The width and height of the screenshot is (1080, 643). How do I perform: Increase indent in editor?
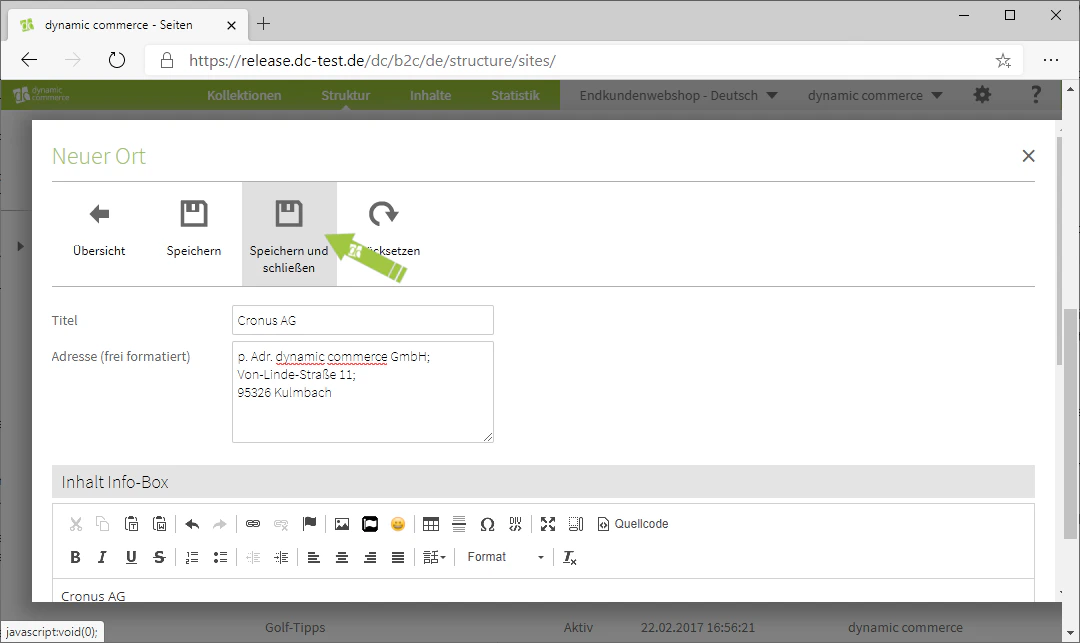pyautogui.click(x=281, y=557)
